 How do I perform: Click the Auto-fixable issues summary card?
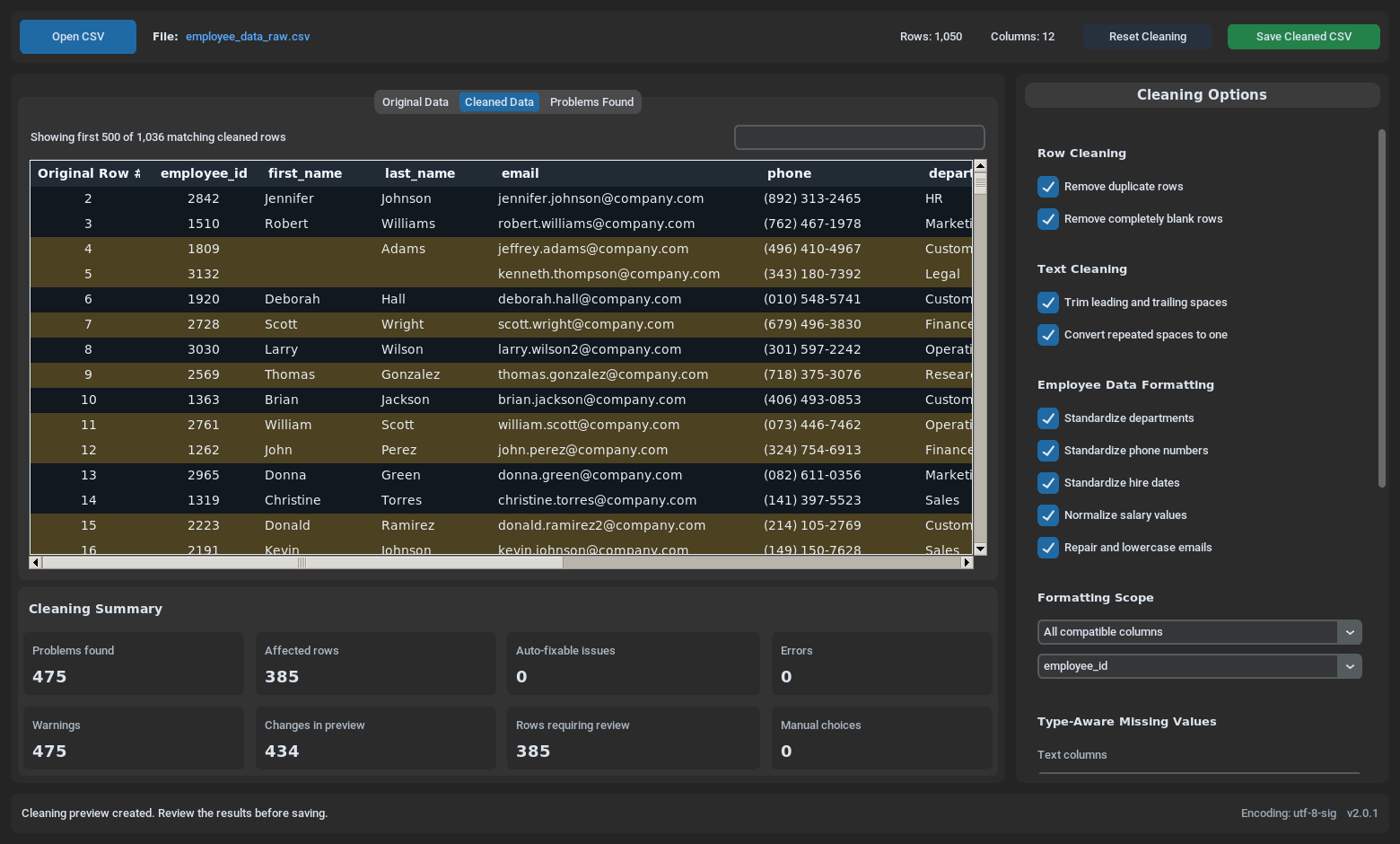(634, 664)
